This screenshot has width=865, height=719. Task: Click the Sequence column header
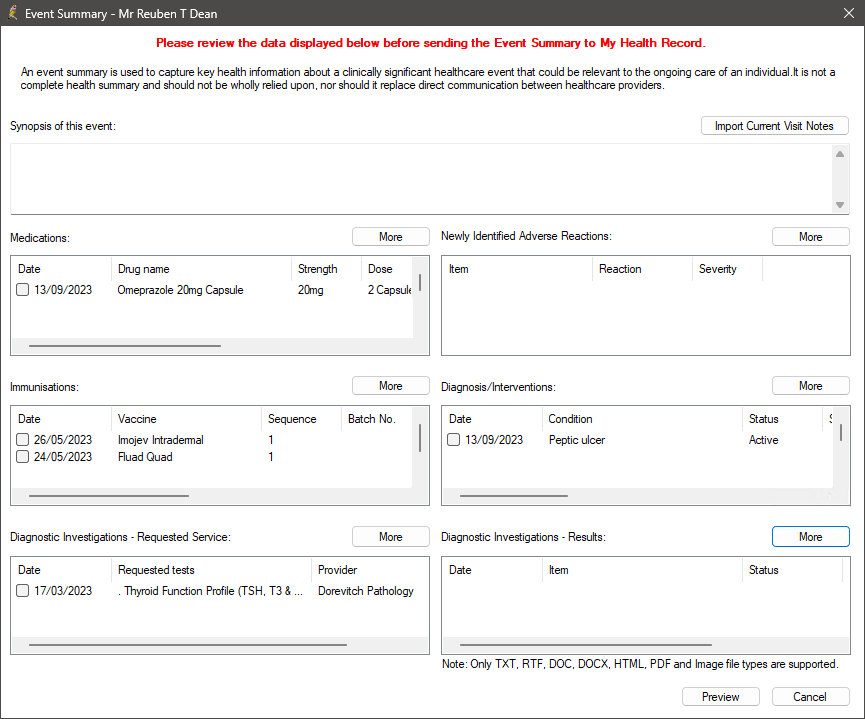point(301,419)
